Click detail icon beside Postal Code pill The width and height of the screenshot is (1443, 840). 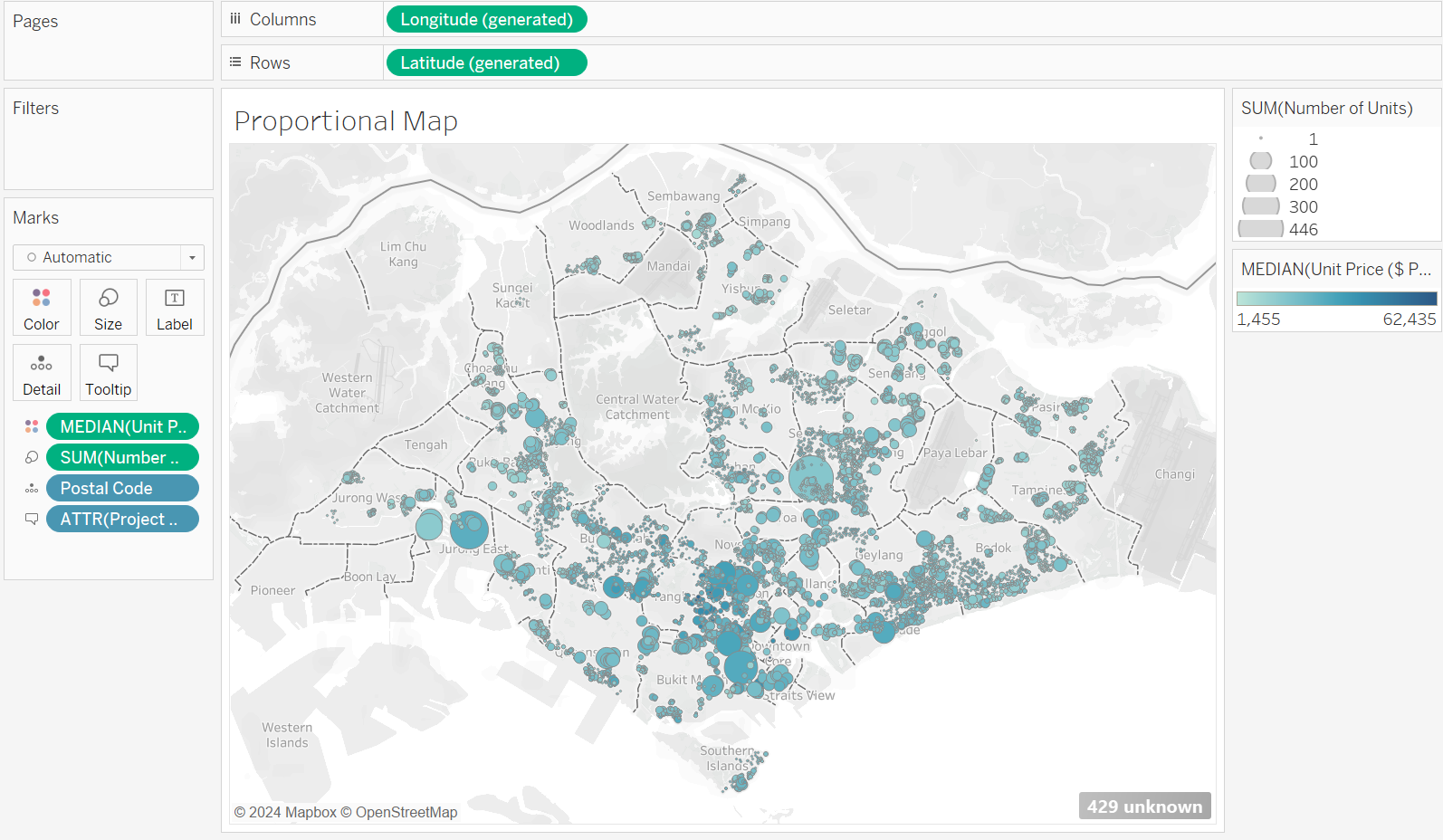(x=32, y=488)
